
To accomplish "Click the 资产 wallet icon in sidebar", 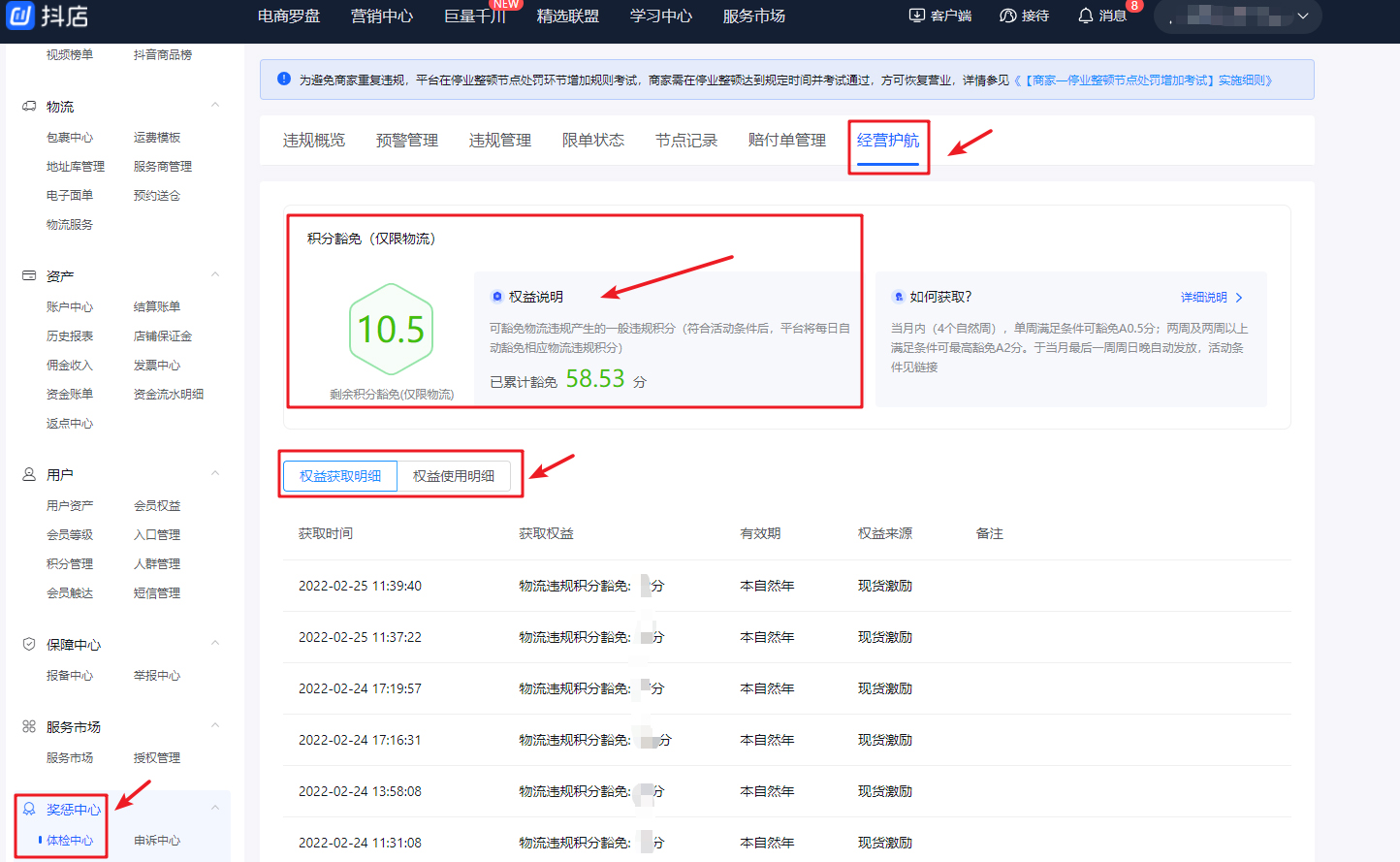I will pyautogui.click(x=29, y=275).
